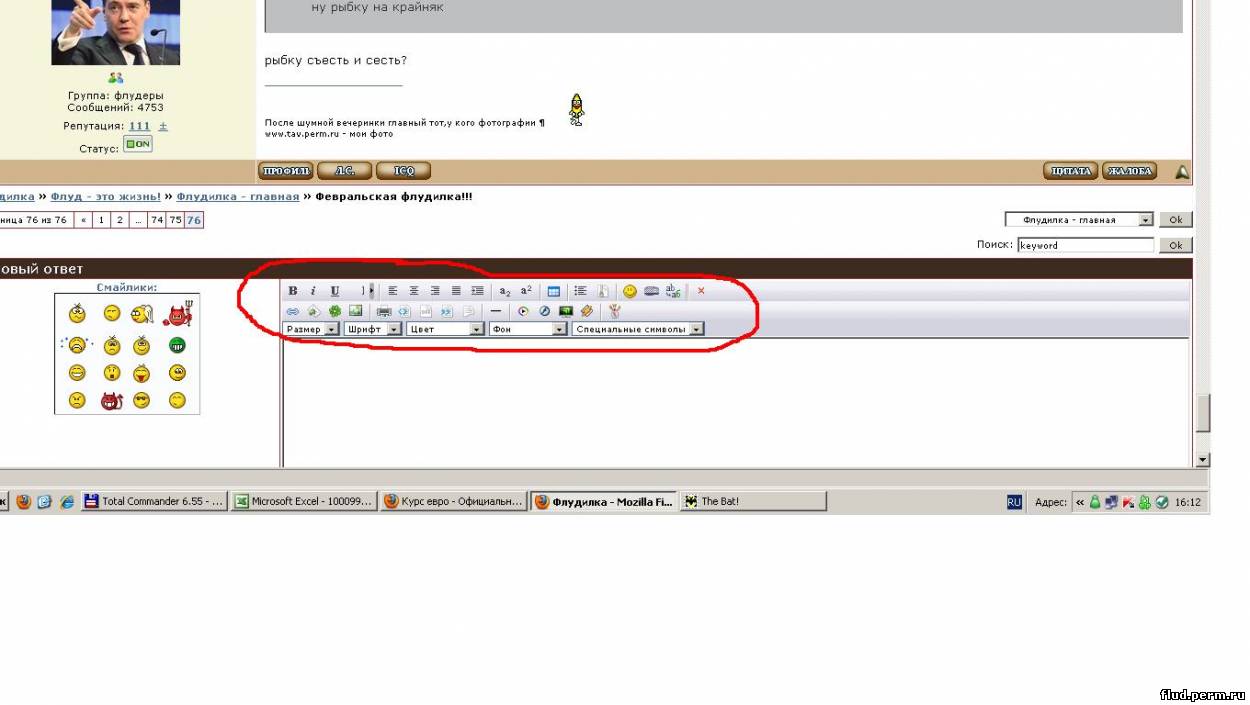Click the Флудилка - главная breadcrumb link
The height and width of the screenshot is (705, 1250).
238,197
